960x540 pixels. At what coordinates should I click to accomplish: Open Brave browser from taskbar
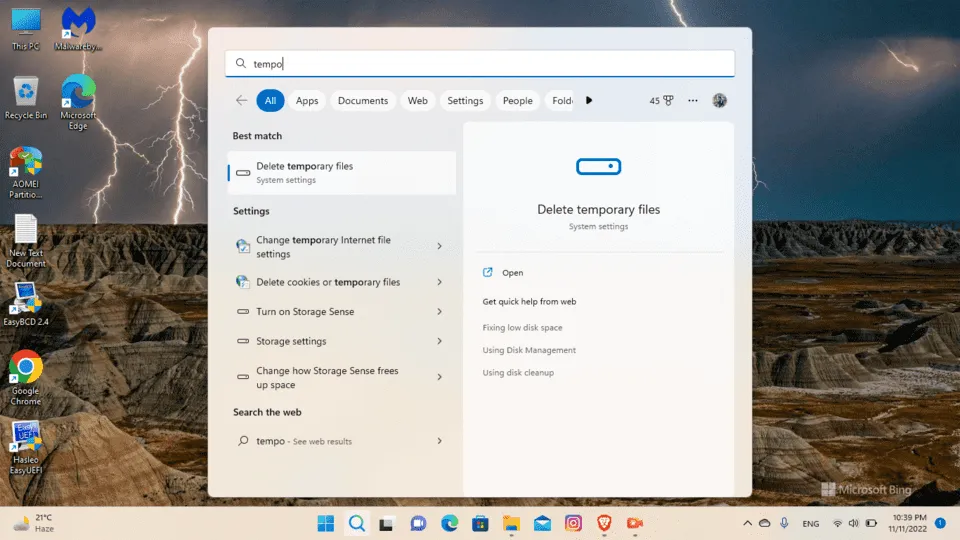click(604, 523)
